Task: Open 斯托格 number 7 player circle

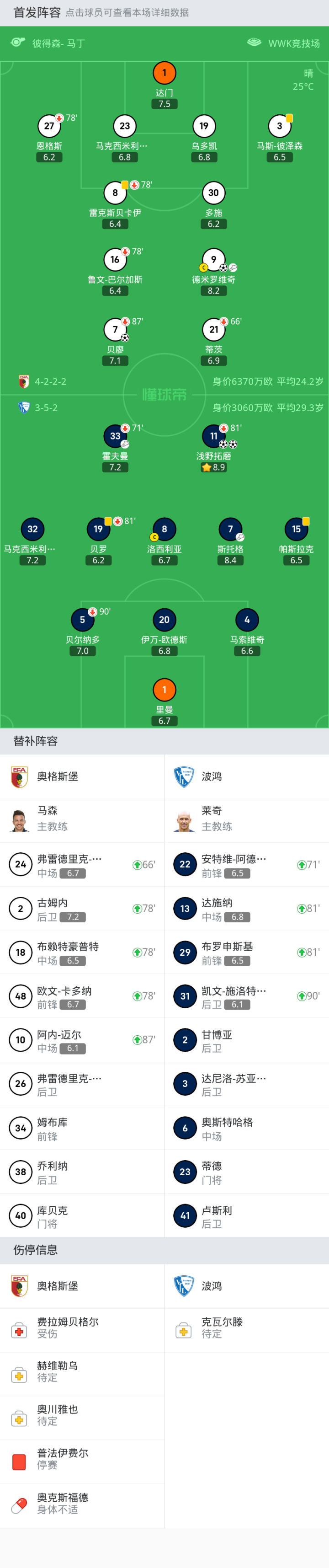Action: click(230, 529)
